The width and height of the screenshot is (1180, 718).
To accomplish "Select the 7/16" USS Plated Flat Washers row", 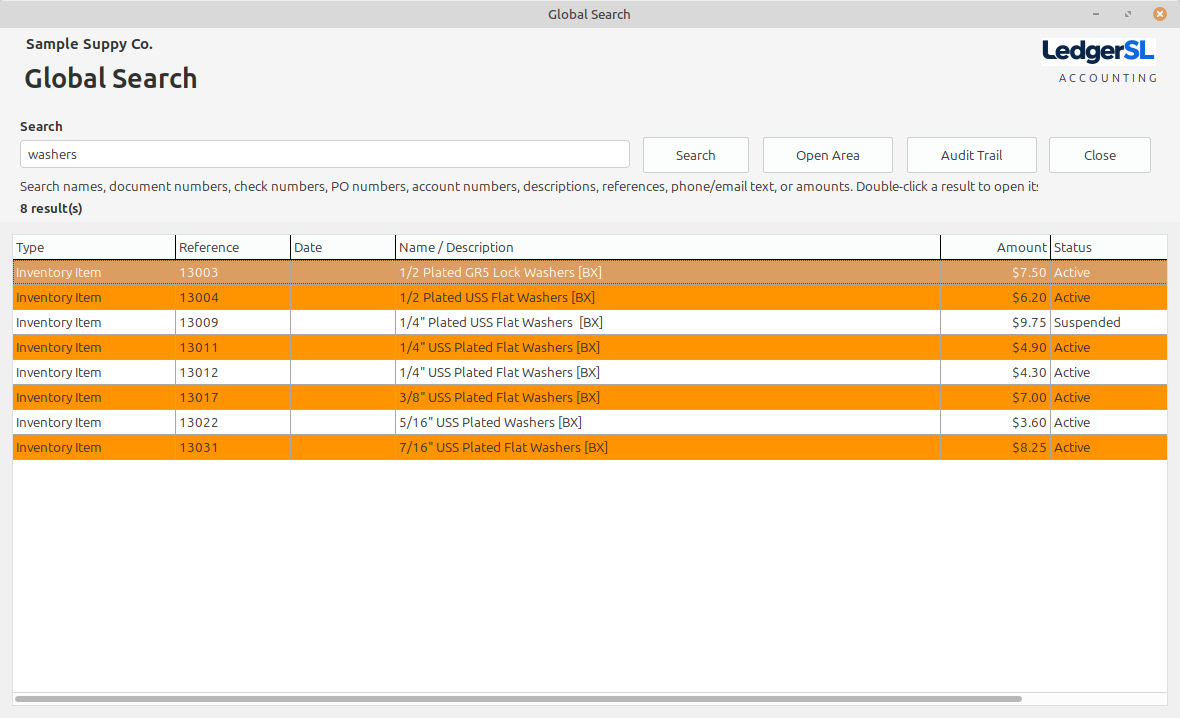I will pos(590,447).
